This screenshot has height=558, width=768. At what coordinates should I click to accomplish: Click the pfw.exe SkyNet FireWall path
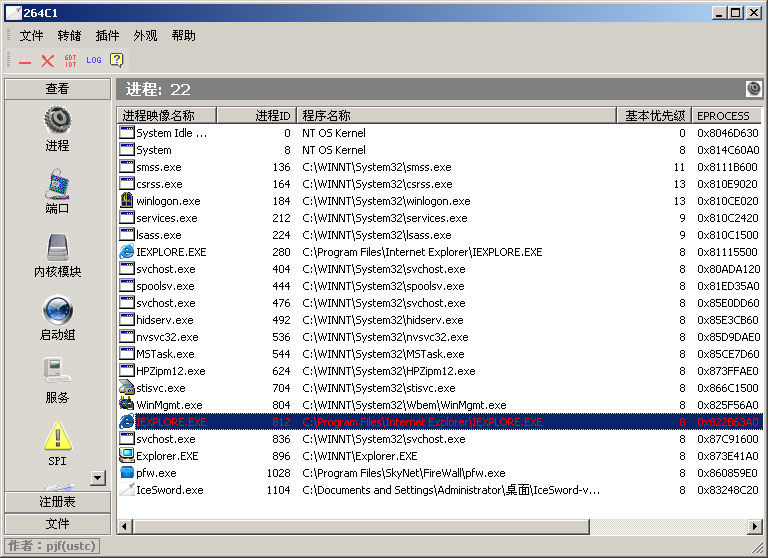[404, 473]
